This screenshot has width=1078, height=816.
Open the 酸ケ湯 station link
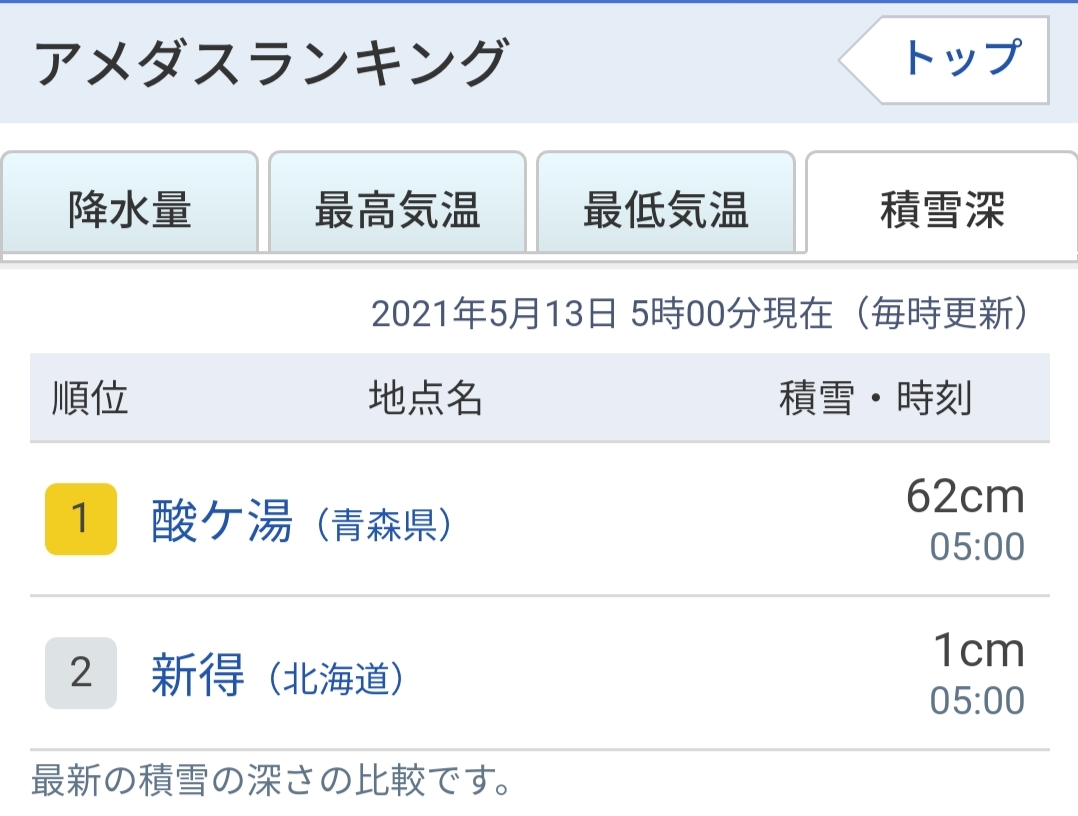tap(222, 521)
